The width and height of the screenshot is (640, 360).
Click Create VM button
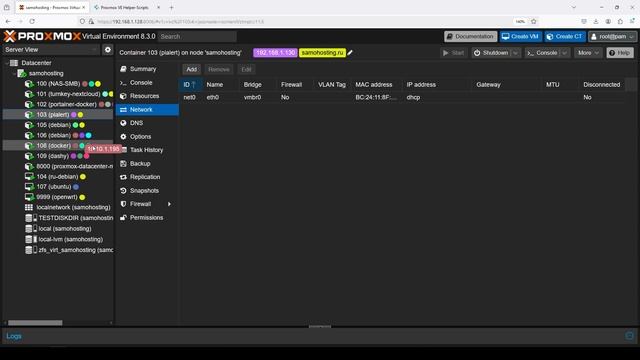pyautogui.click(x=520, y=36)
